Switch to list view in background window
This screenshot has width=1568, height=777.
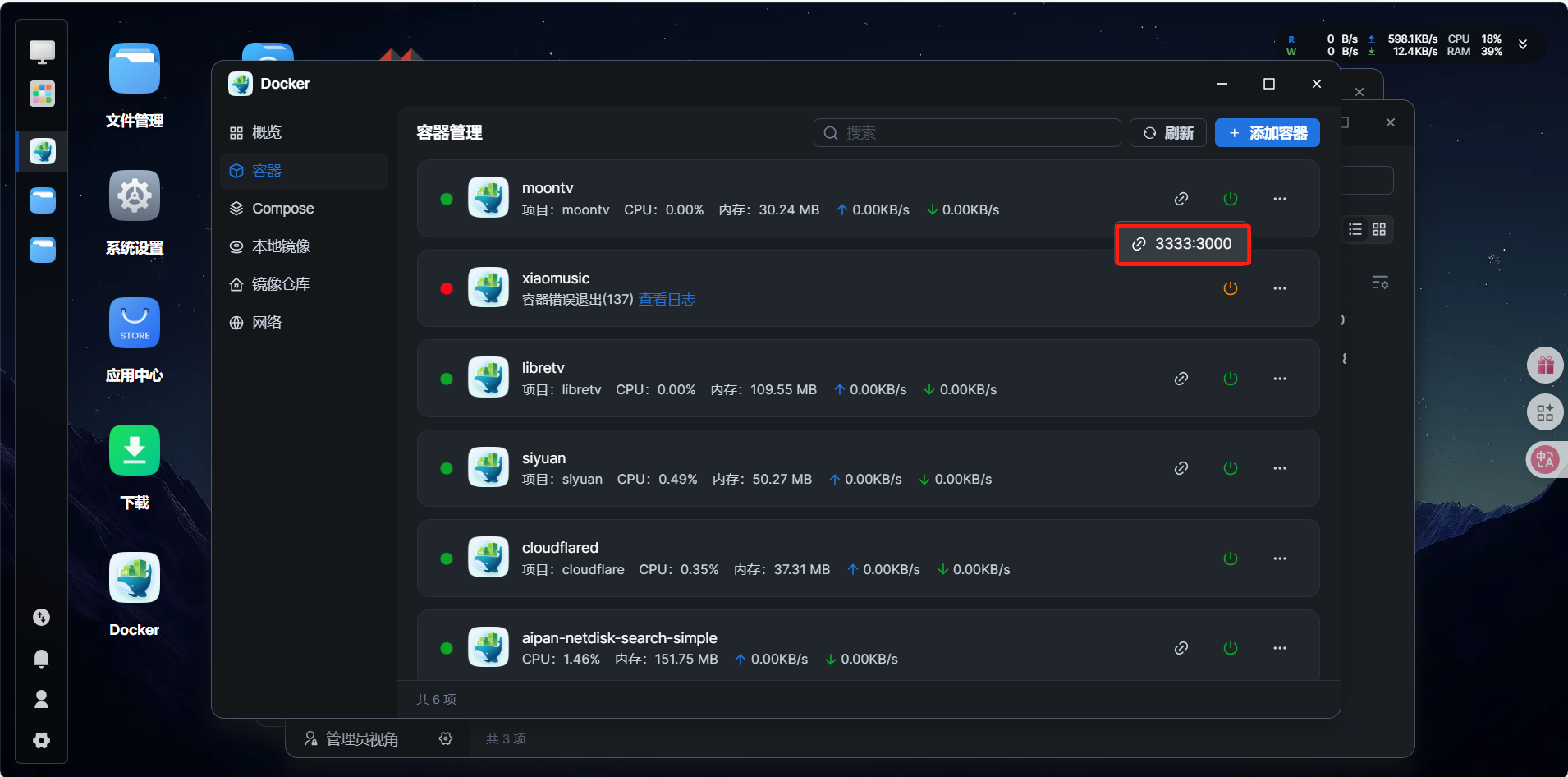coord(1355,229)
